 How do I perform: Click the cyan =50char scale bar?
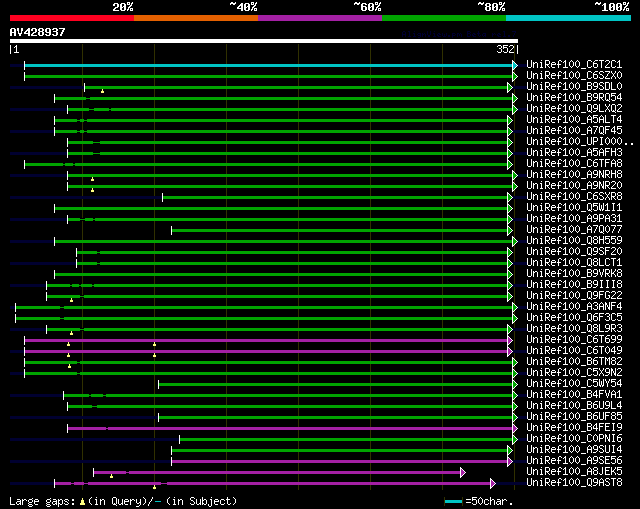click(453, 501)
